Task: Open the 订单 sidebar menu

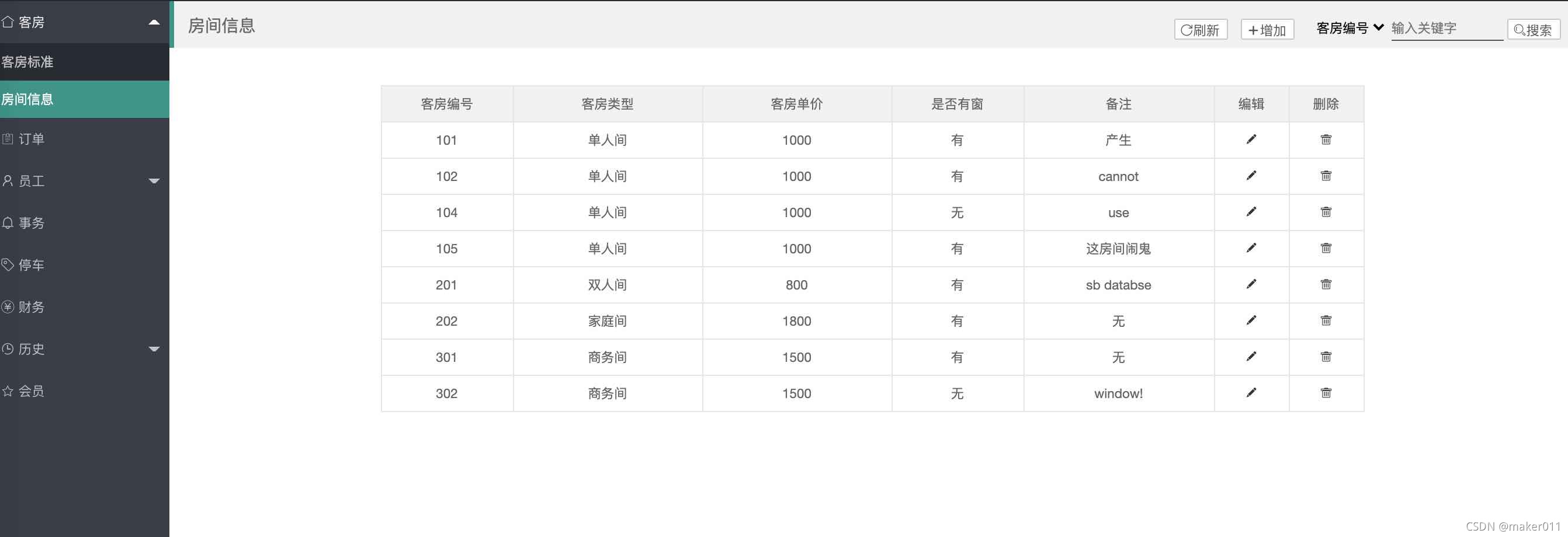Action: (85, 140)
